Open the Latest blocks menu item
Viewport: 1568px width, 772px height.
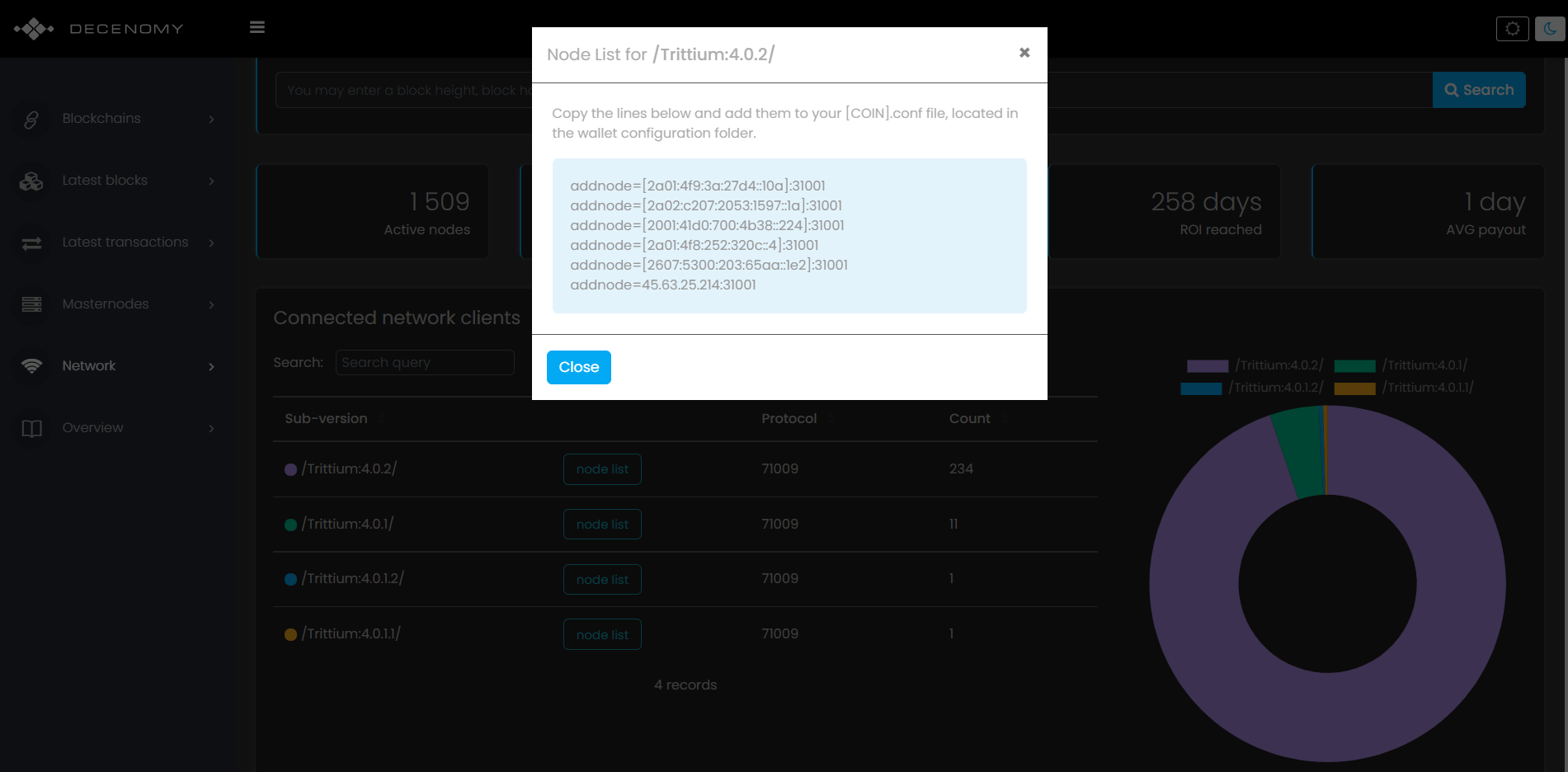pyautogui.click(x=105, y=181)
